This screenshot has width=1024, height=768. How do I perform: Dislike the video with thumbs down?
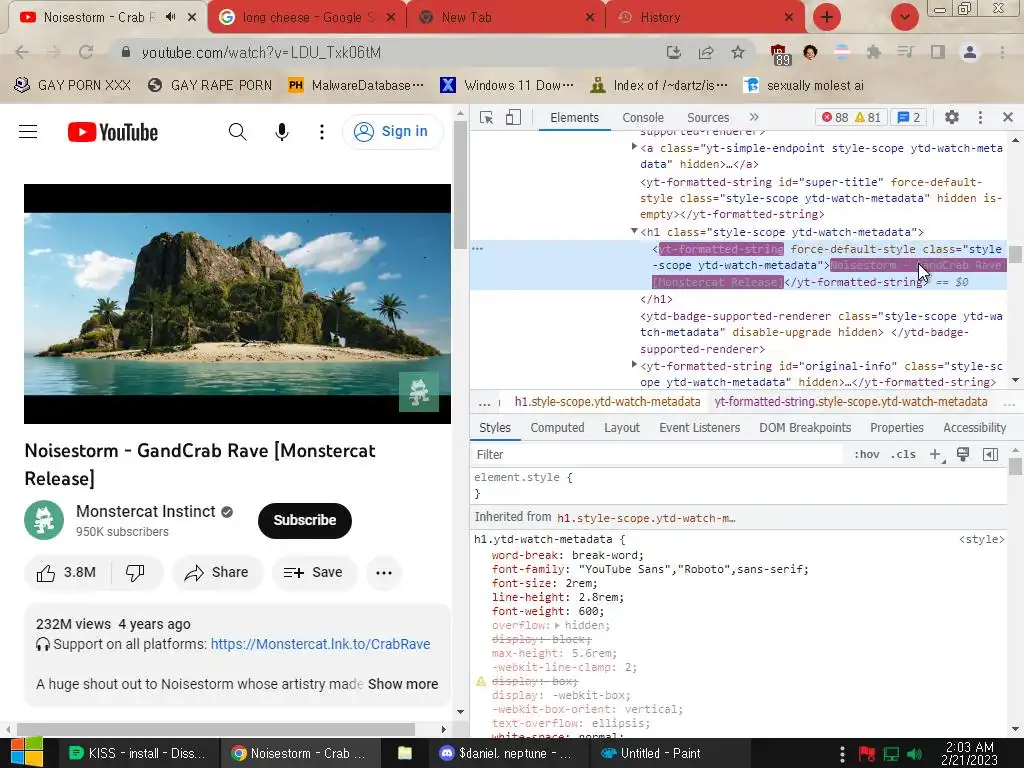pos(135,573)
